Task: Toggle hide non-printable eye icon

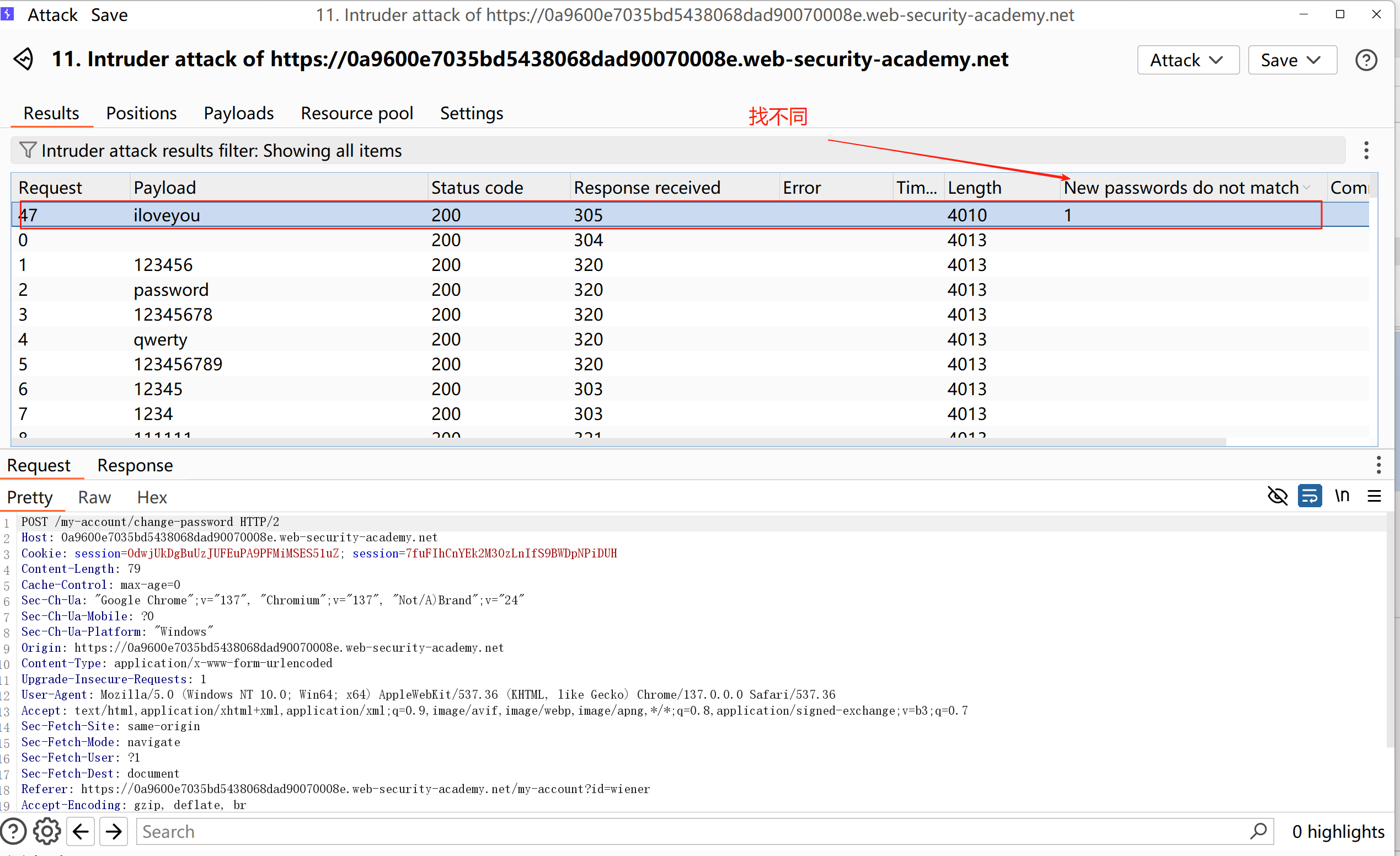Action: point(1278,496)
